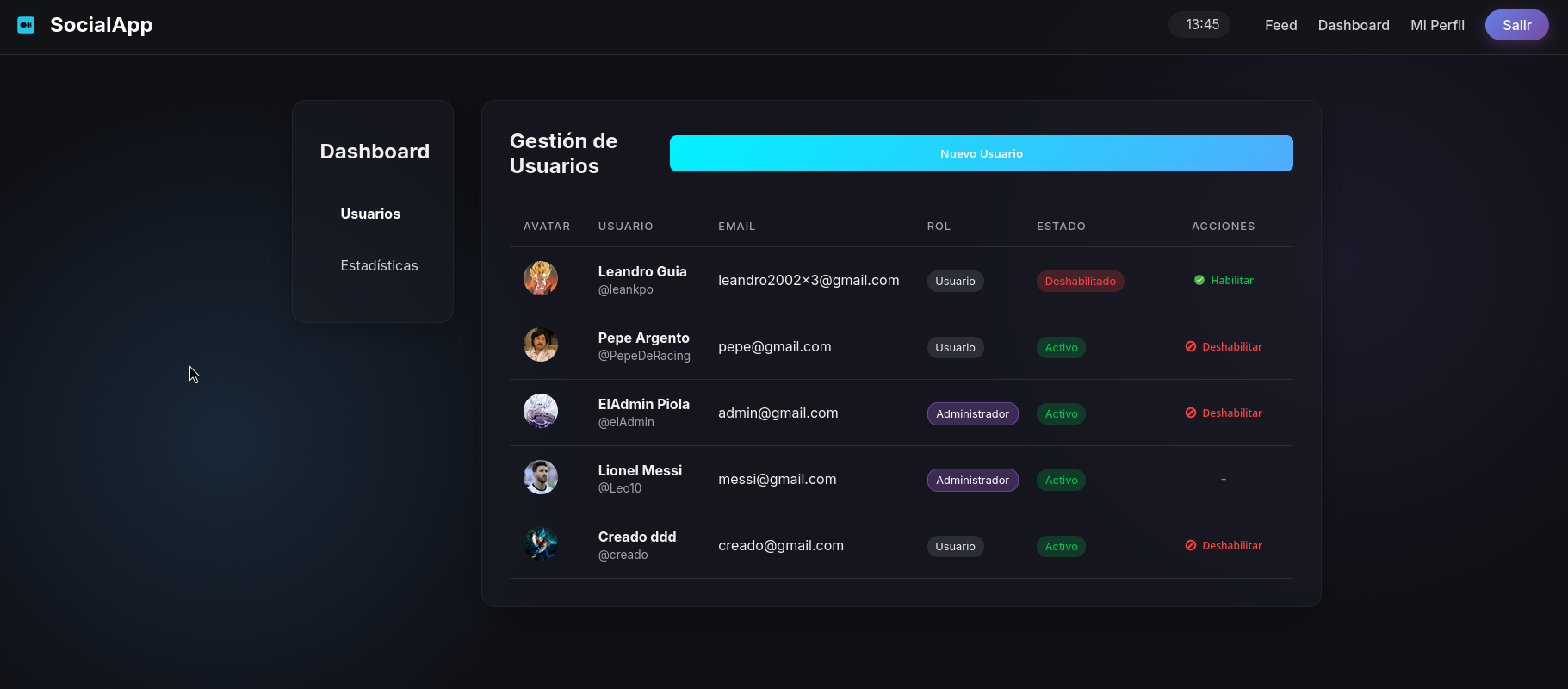Click the username @leankpo
1568x689 pixels.
pyautogui.click(x=626, y=289)
